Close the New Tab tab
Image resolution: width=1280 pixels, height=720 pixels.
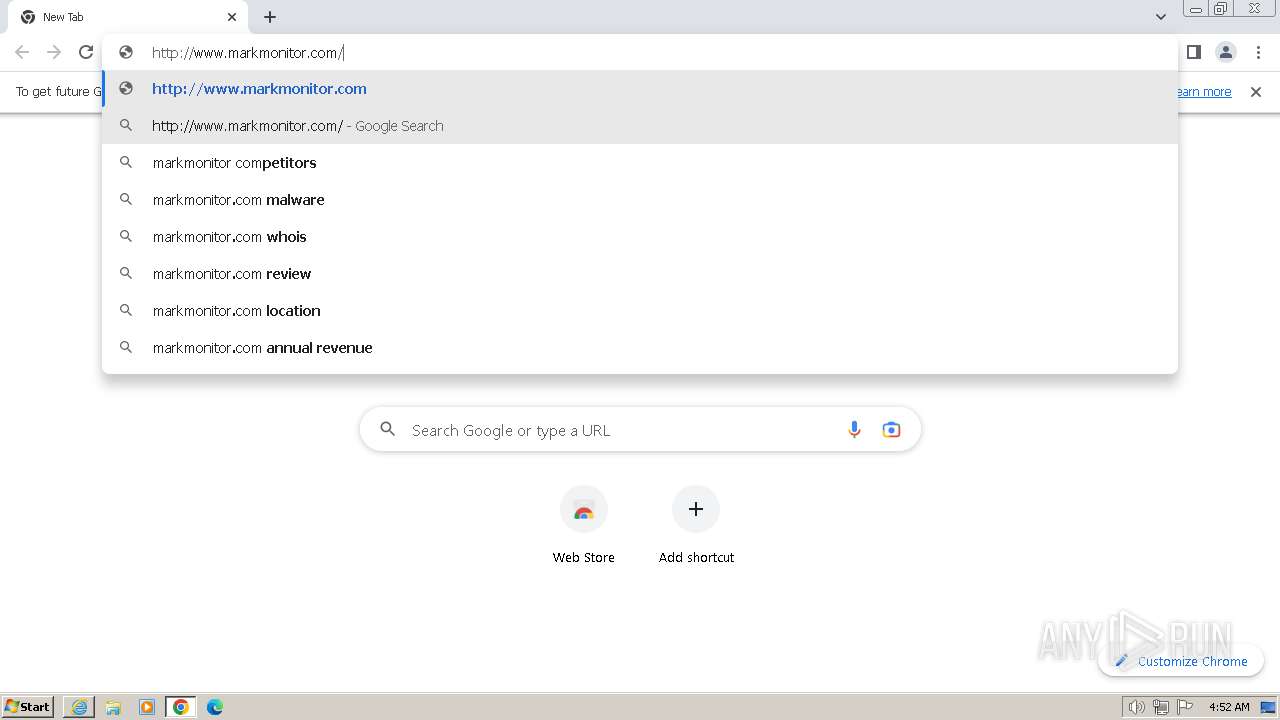232,17
